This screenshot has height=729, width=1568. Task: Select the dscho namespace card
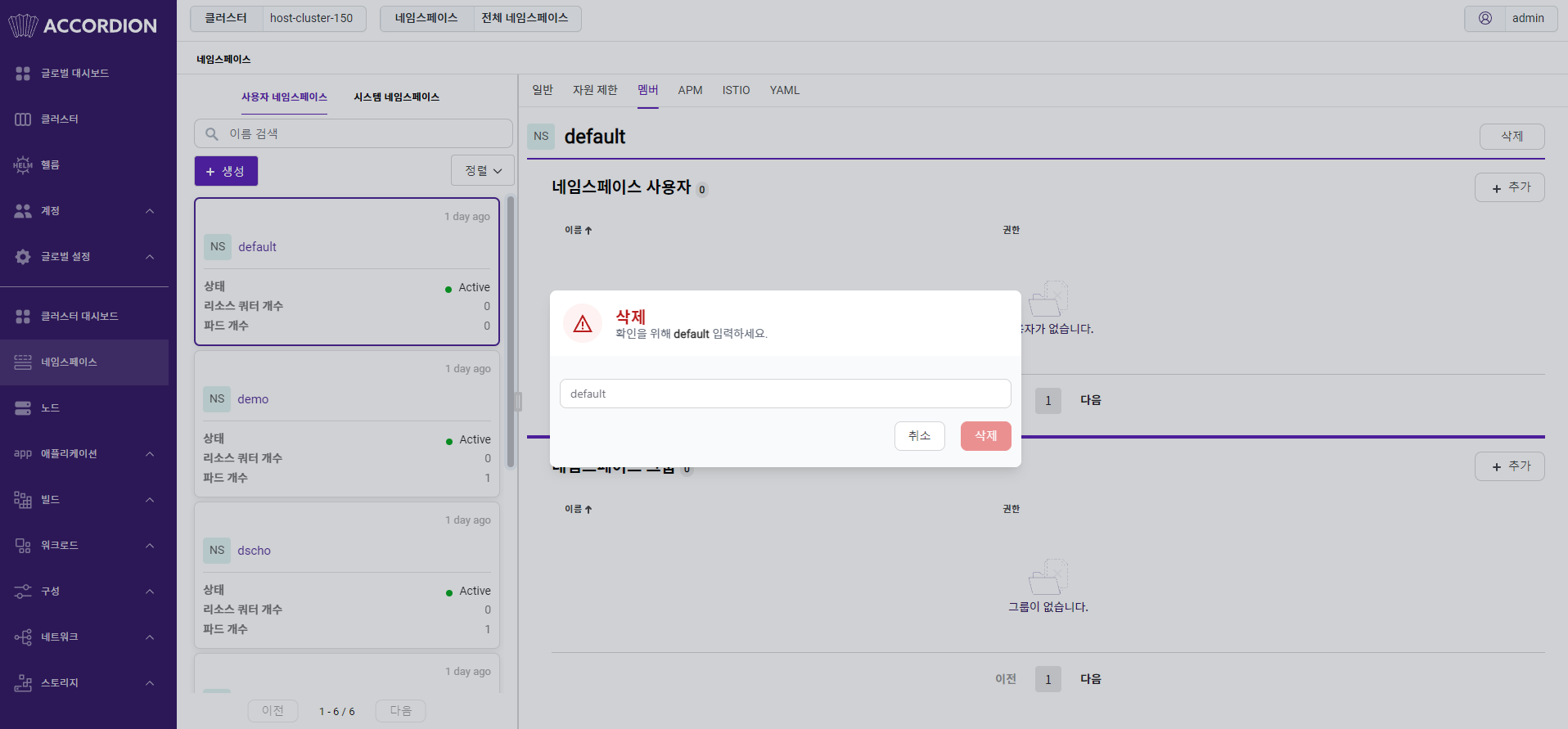click(347, 575)
